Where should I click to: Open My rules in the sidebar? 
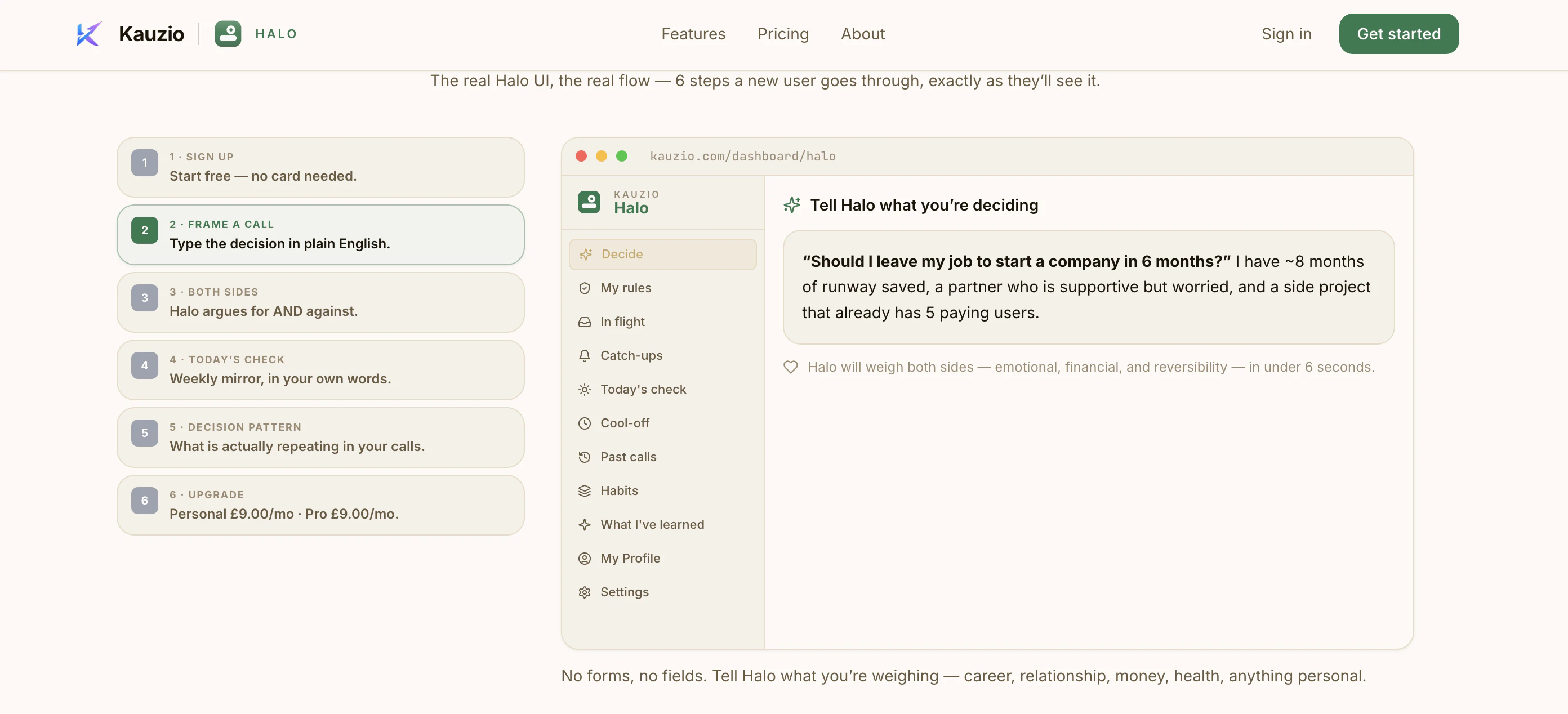[x=662, y=288]
